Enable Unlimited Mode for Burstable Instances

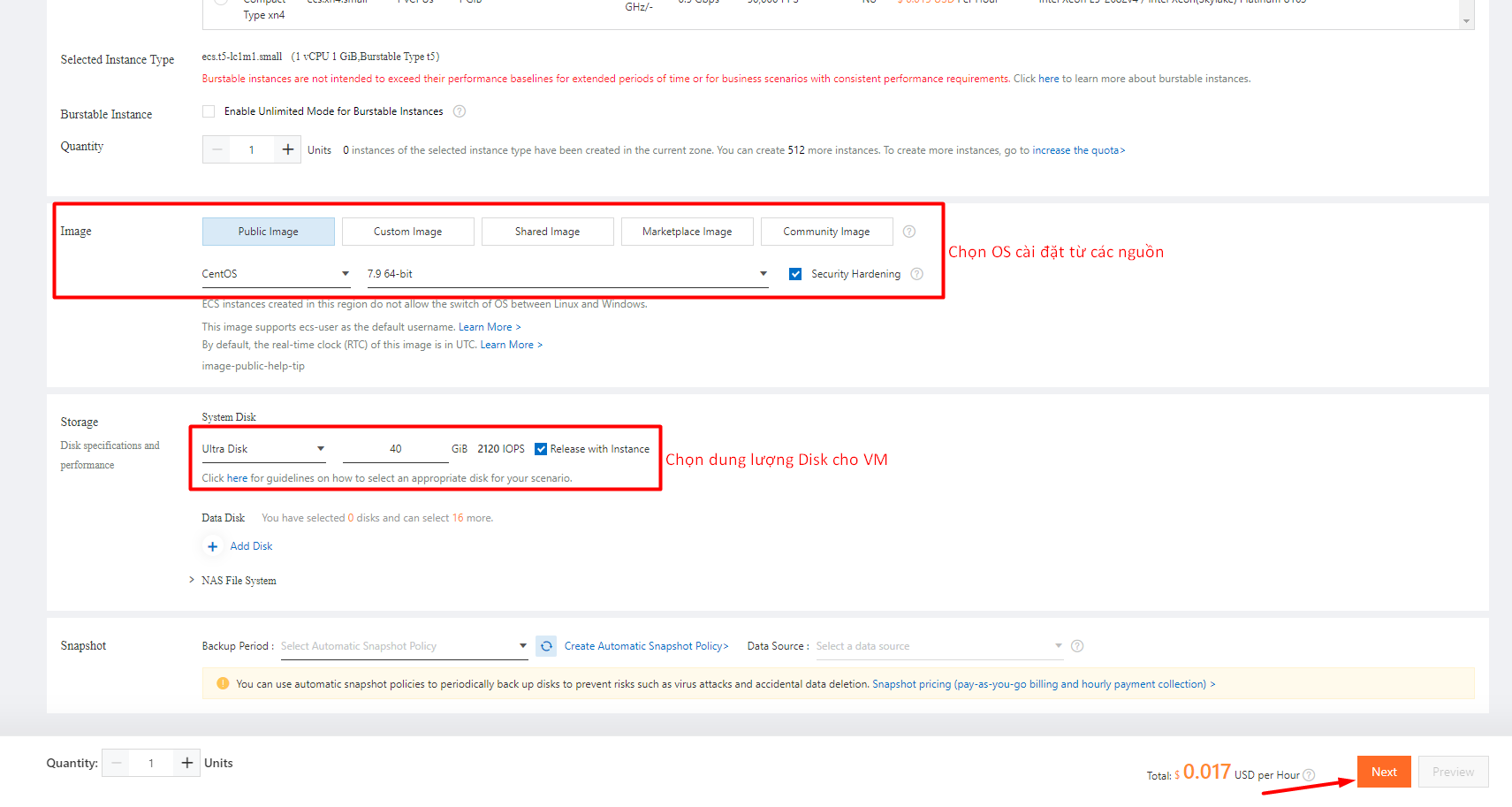(x=208, y=110)
